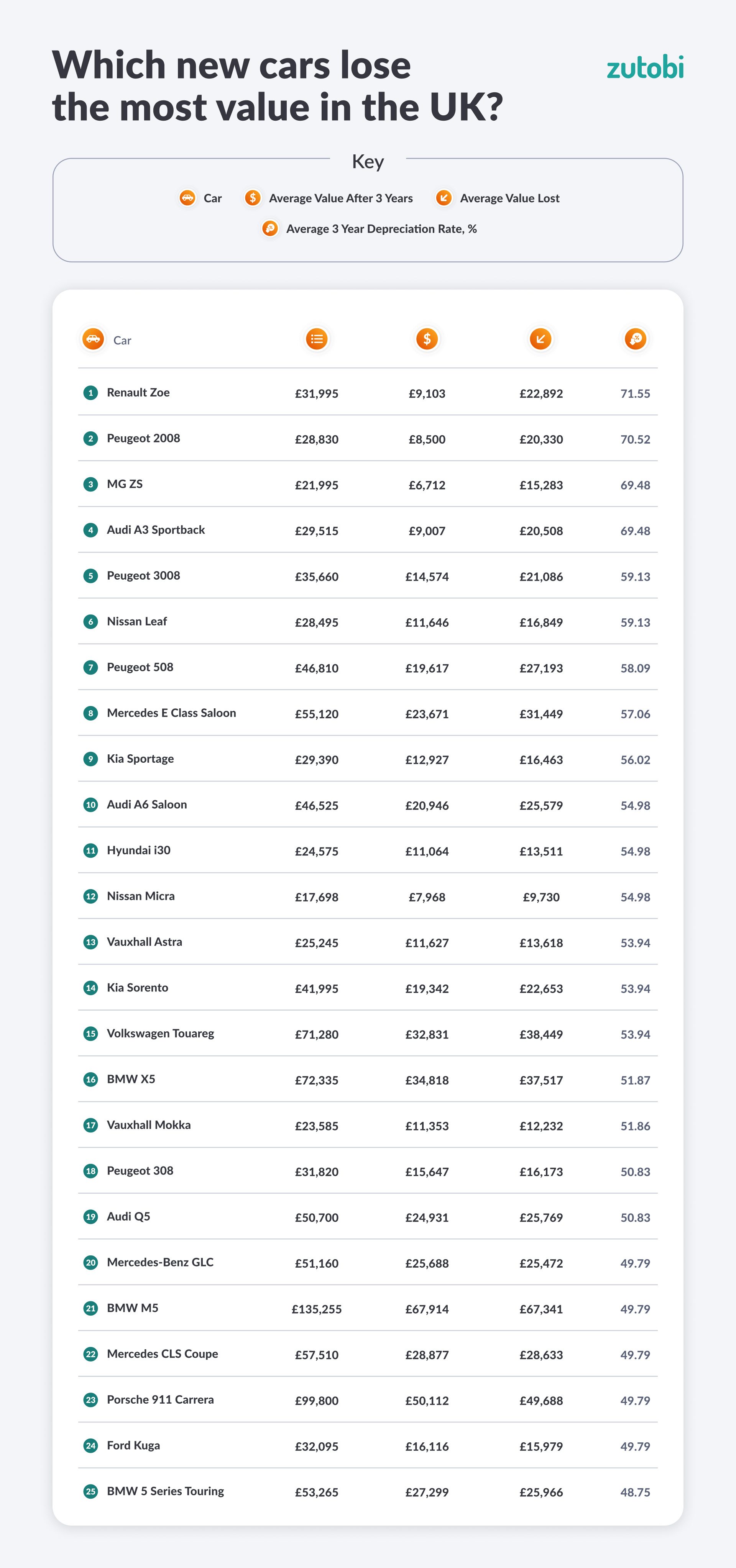Click the dollar icon in the Key legend
Image resolution: width=736 pixels, height=1568 pixels.
tap(253, 198)
